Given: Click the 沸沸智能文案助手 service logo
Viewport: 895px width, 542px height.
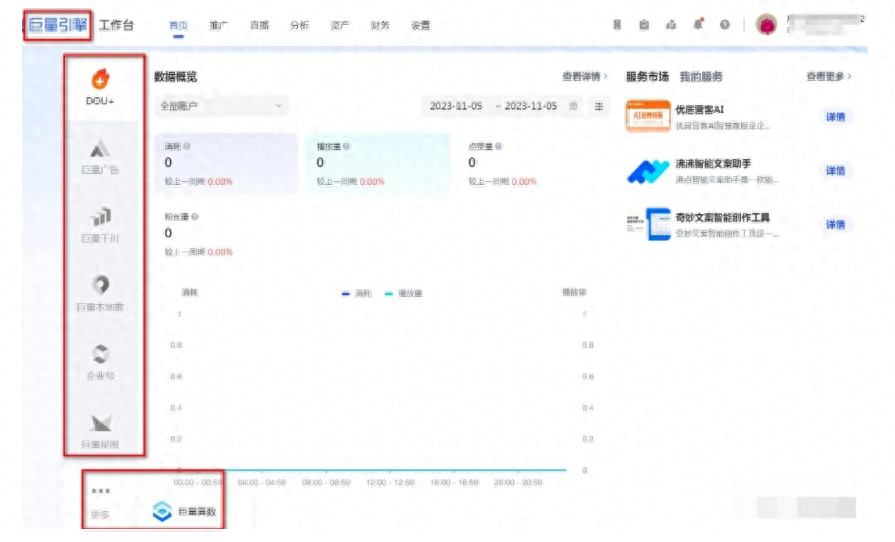Looking at the screenshot, I should (648, 171).
